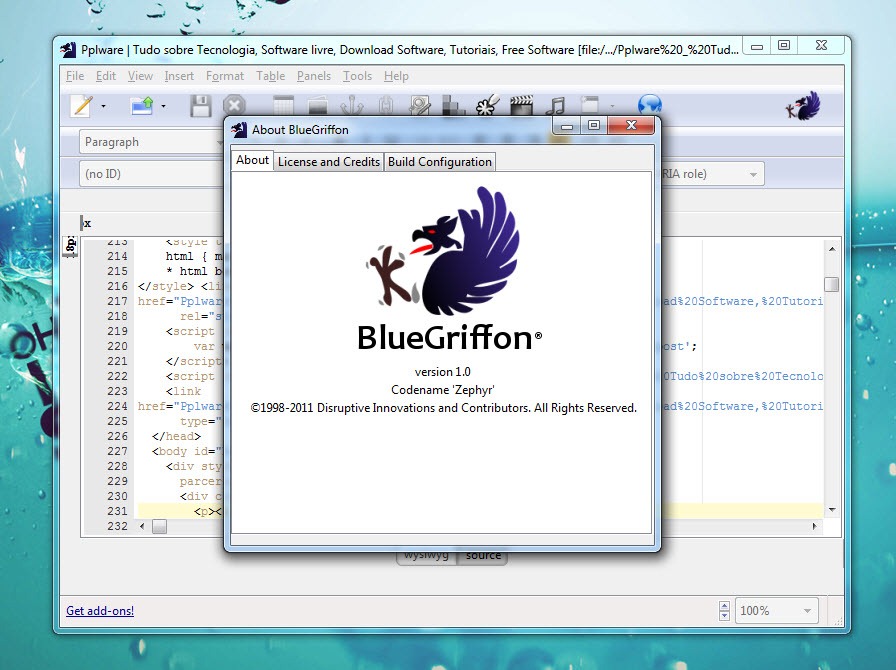Open the Tools menu
This screenshot has width=896, height=670.
tap(357, 76)
